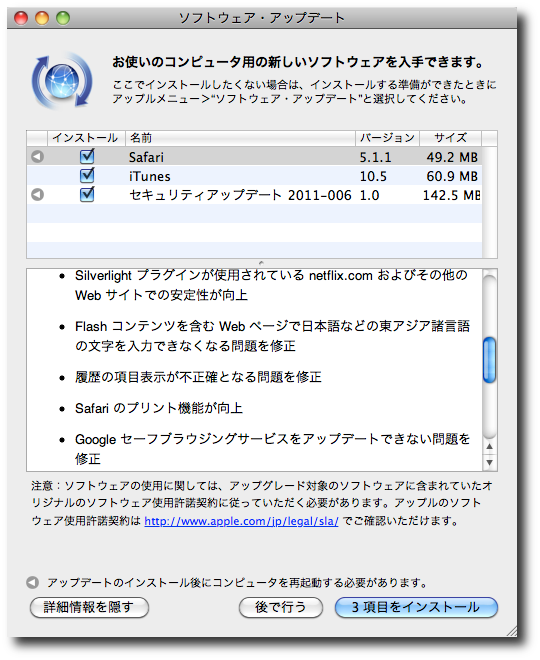Uncheck the iTunes install checkbox
Viewport: 540px width, 660px height.
(87, 175)
